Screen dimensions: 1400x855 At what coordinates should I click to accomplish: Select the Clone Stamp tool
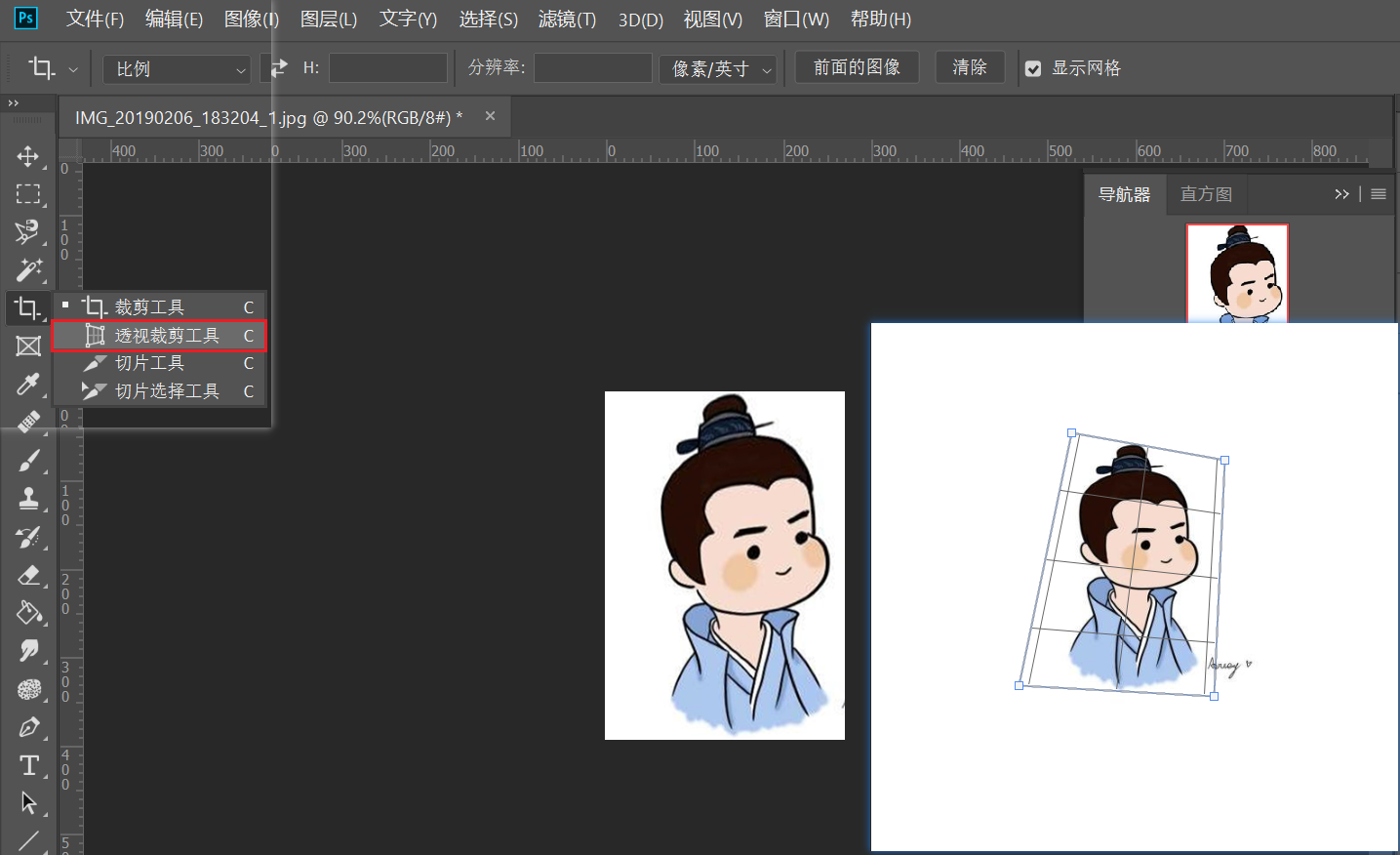(x=28, y=499)
